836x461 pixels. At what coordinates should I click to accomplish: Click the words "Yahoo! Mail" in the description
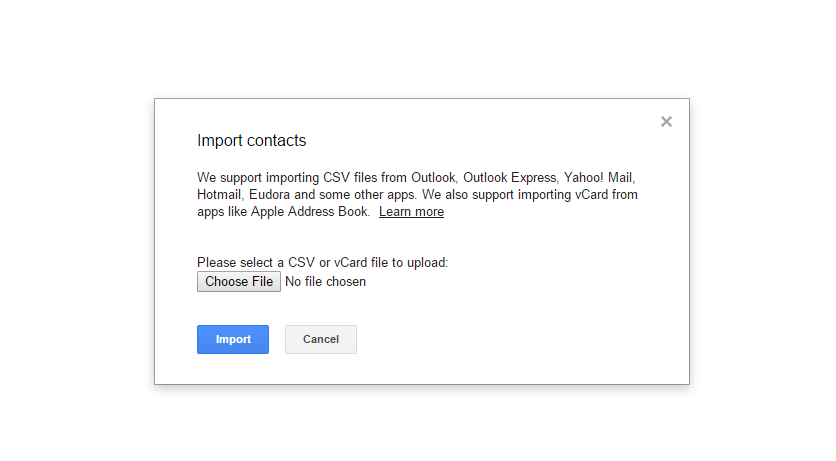599,177
